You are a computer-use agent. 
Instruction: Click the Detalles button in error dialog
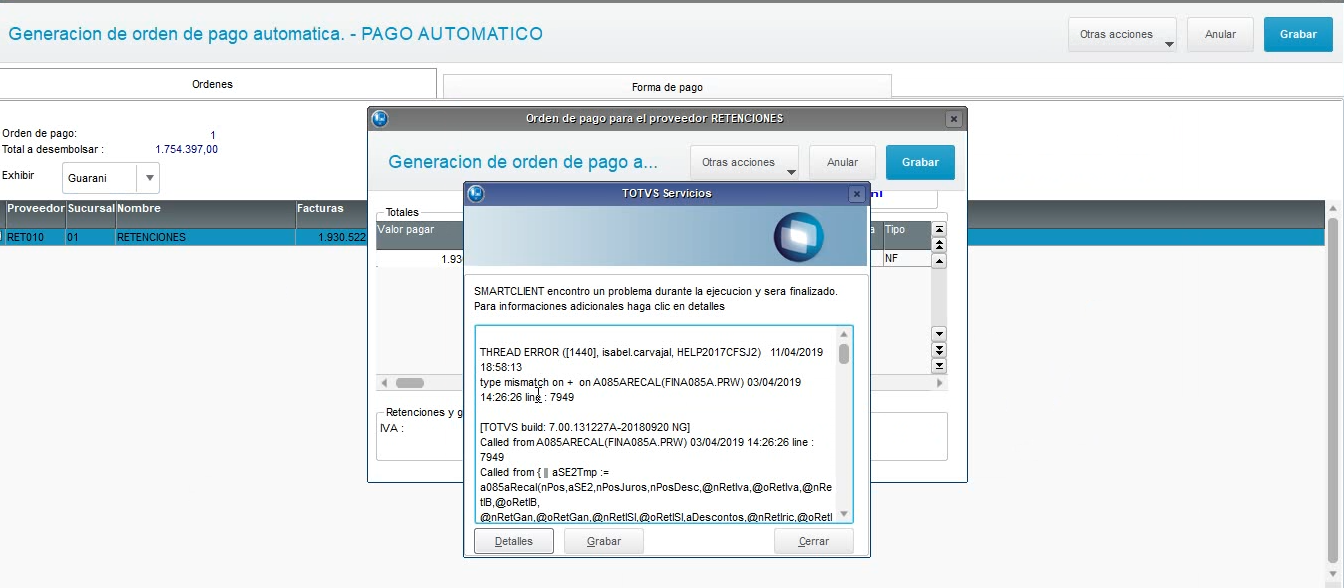point(514,541)
